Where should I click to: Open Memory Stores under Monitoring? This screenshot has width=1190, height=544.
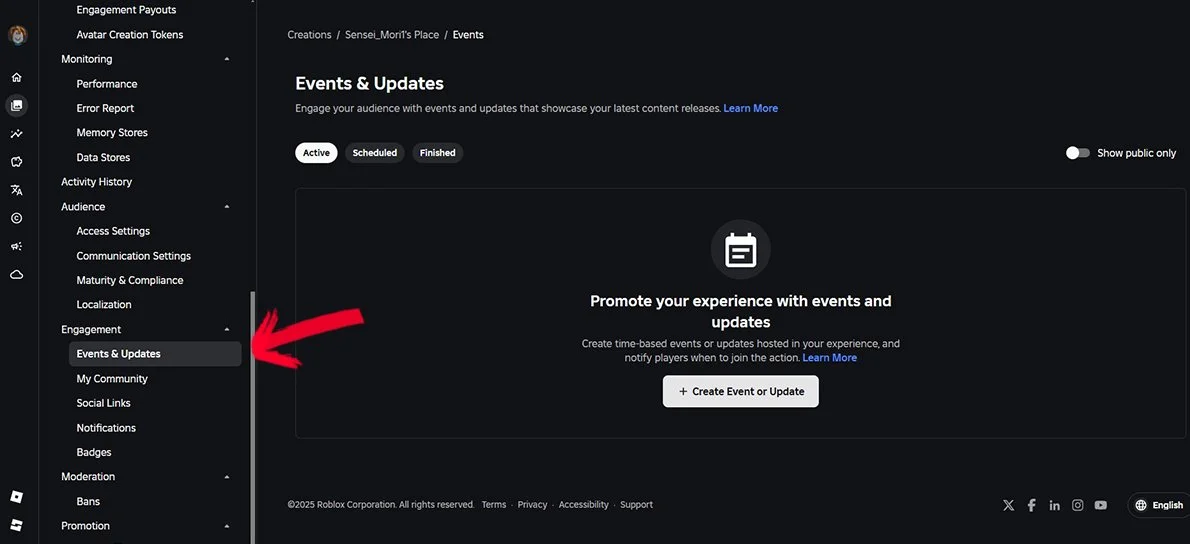(x=112, y=133)
